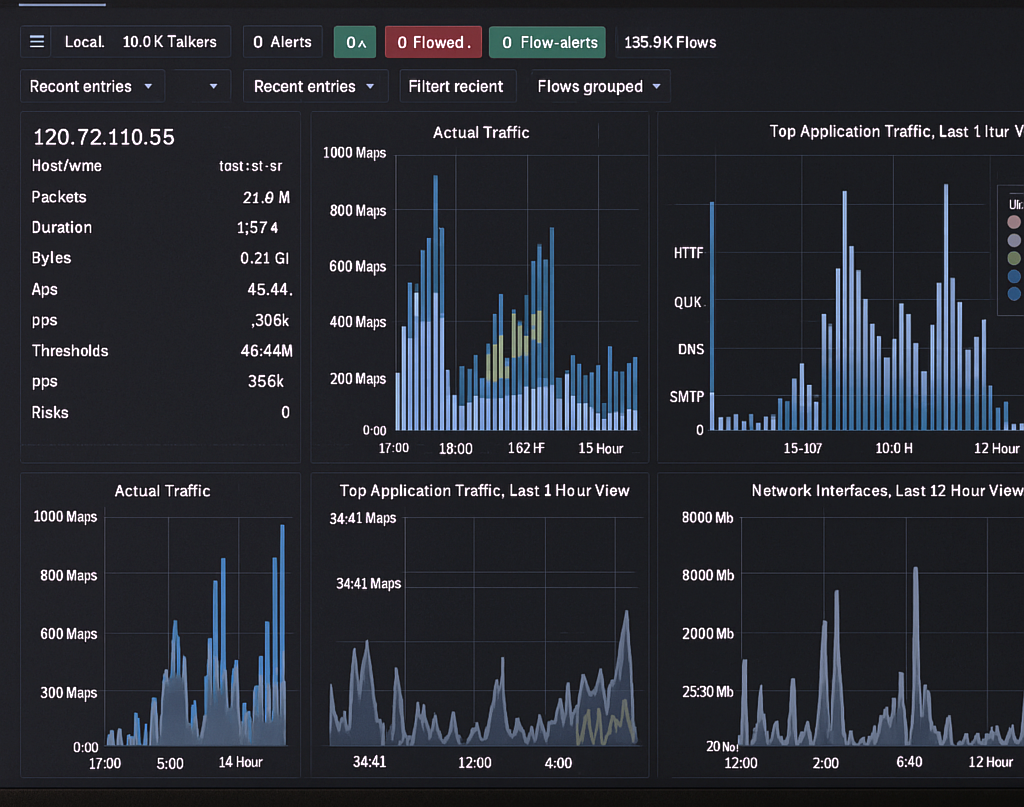This screenshot has width=1024, height=807.
Task: Click the 'Filtert recient' button
Action: 456,86
